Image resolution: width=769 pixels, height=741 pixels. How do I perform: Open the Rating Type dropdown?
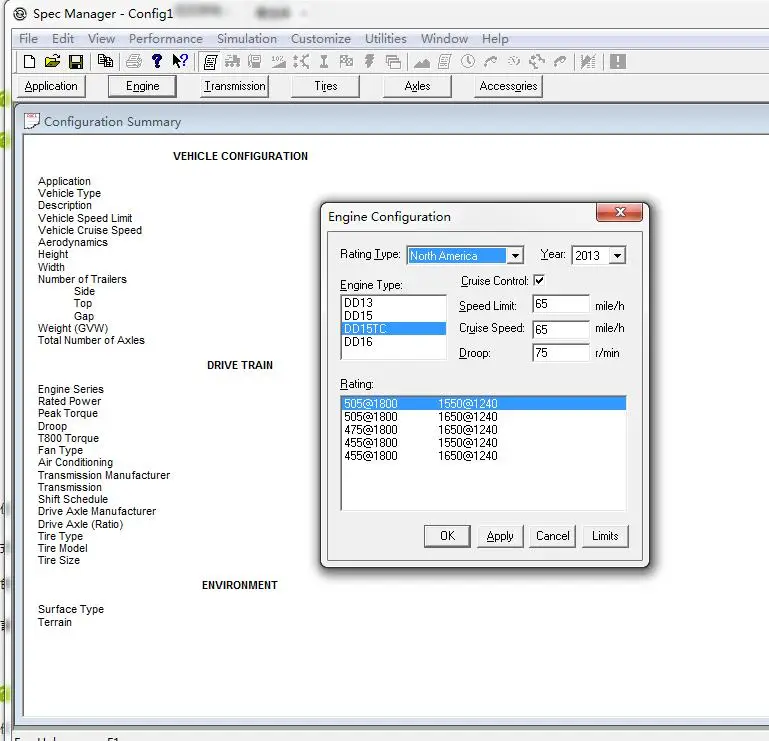pyautogui.click(x=515, y=256)
